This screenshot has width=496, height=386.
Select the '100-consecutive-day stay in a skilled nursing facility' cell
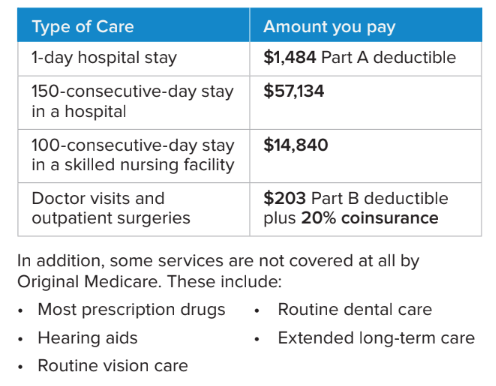tap(133, 156)
